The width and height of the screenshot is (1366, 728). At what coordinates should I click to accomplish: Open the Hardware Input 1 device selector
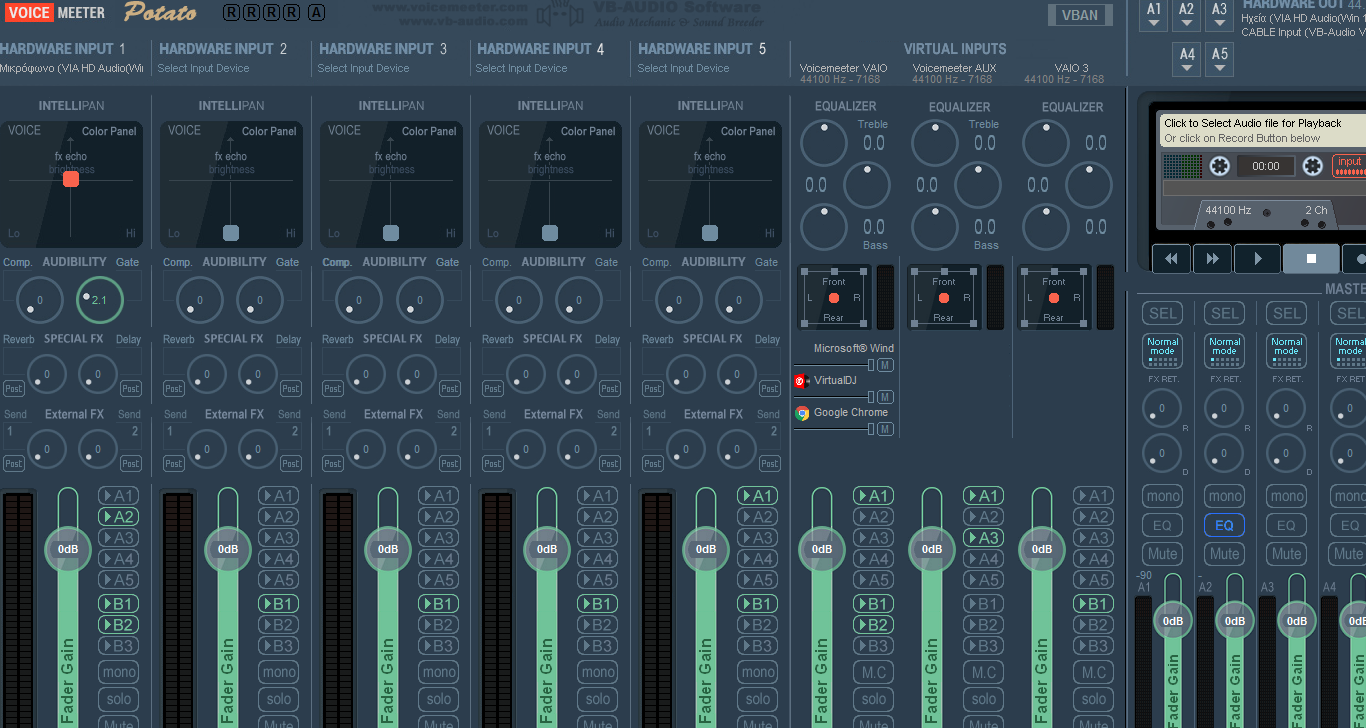(x=72, y=69)
